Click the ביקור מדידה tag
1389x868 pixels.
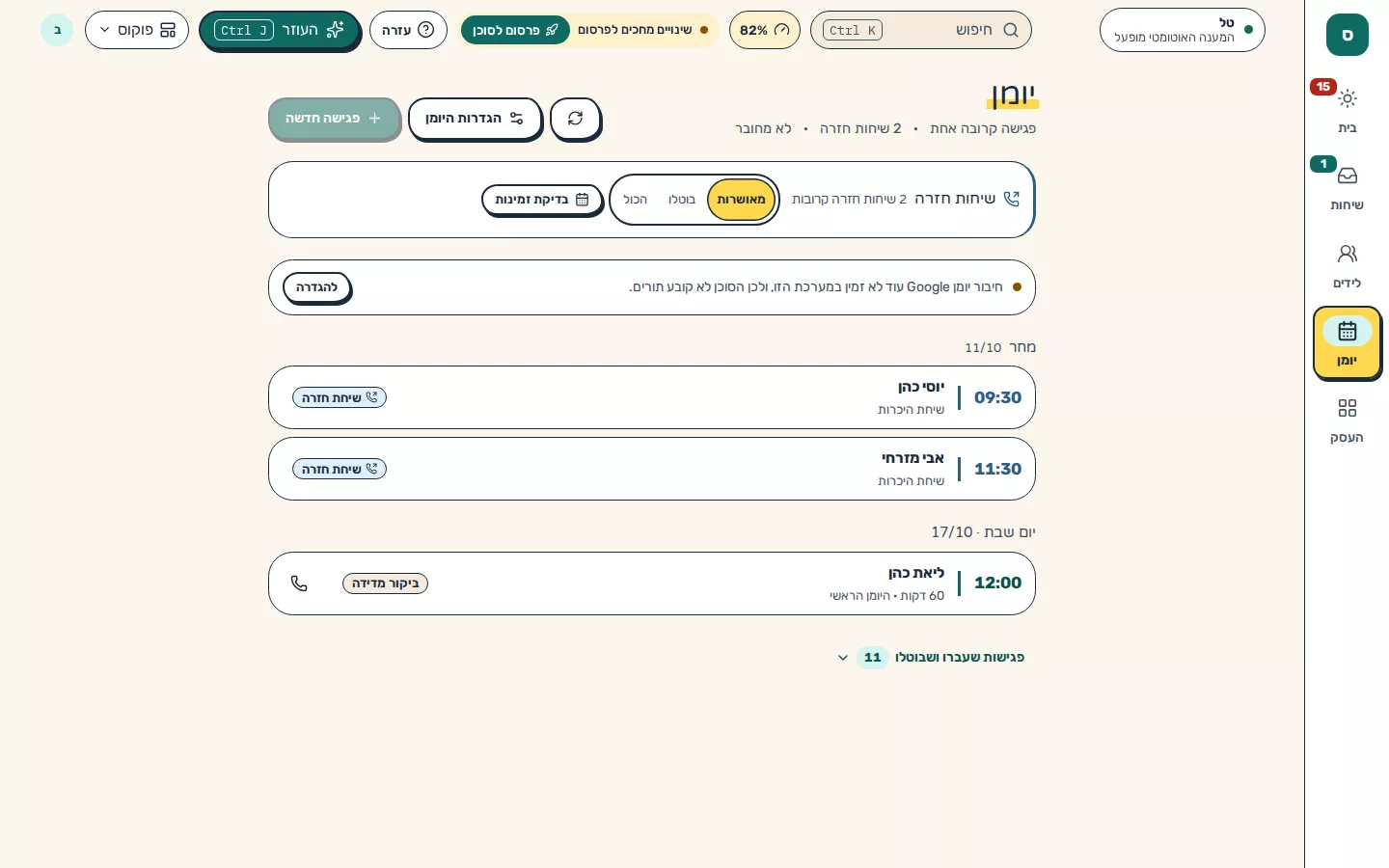[x=385, y=583]
